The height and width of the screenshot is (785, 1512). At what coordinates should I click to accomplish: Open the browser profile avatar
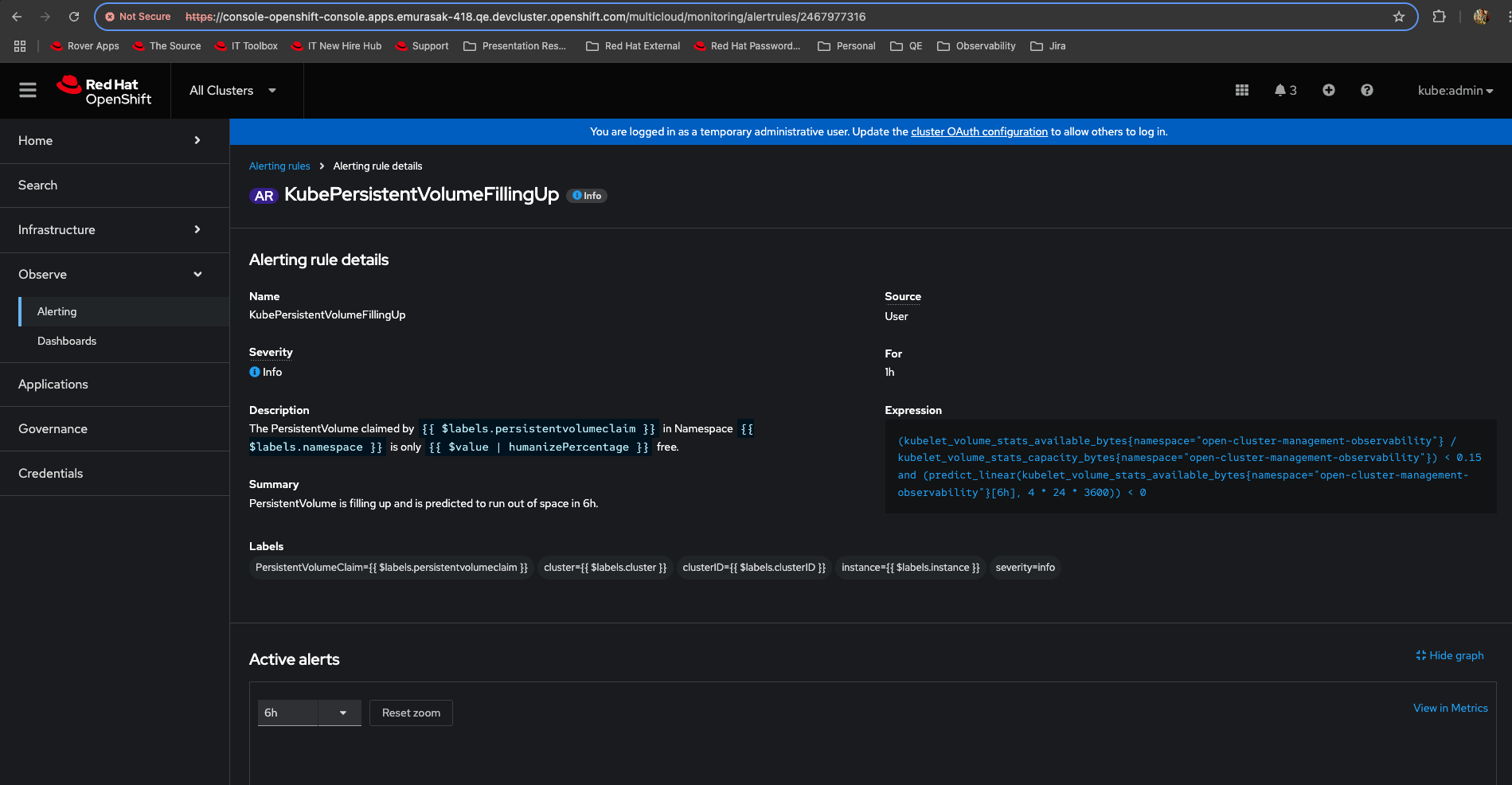1481,17
